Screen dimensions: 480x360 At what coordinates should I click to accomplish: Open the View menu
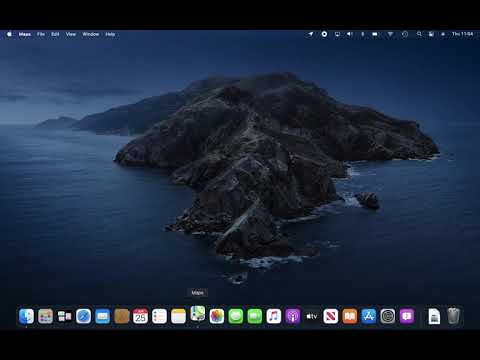71,34
